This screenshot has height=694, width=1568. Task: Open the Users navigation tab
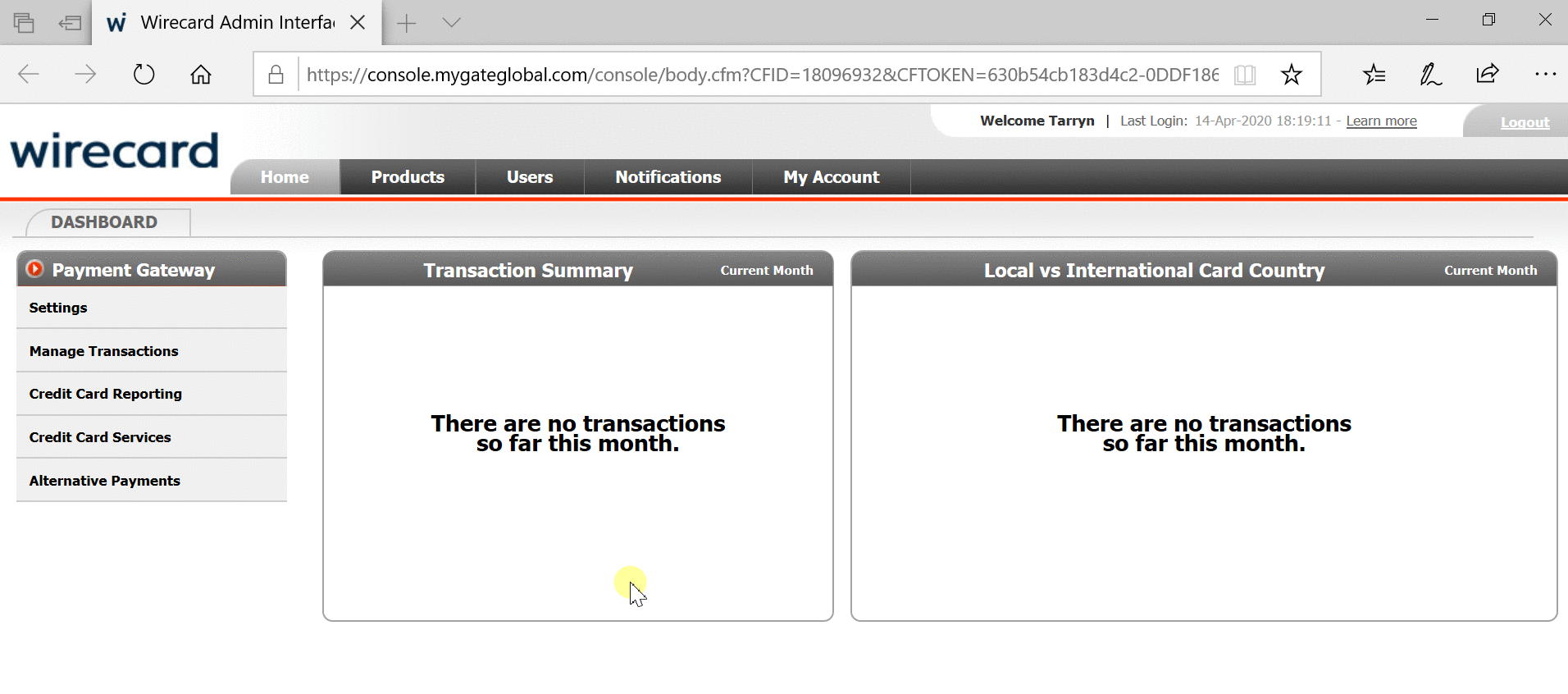click(x=530, y=177)
